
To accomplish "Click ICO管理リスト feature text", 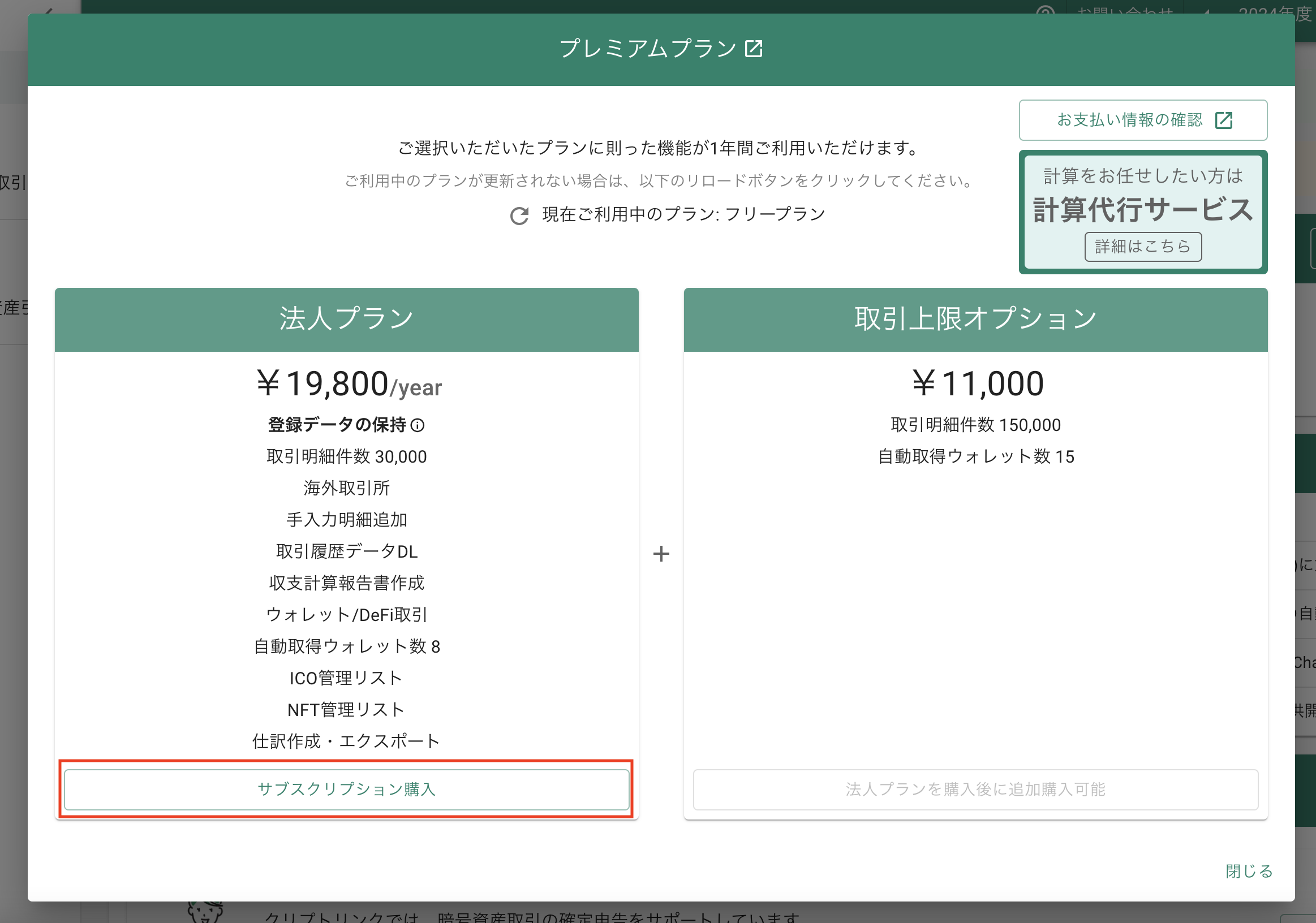I will click(346, 678).
